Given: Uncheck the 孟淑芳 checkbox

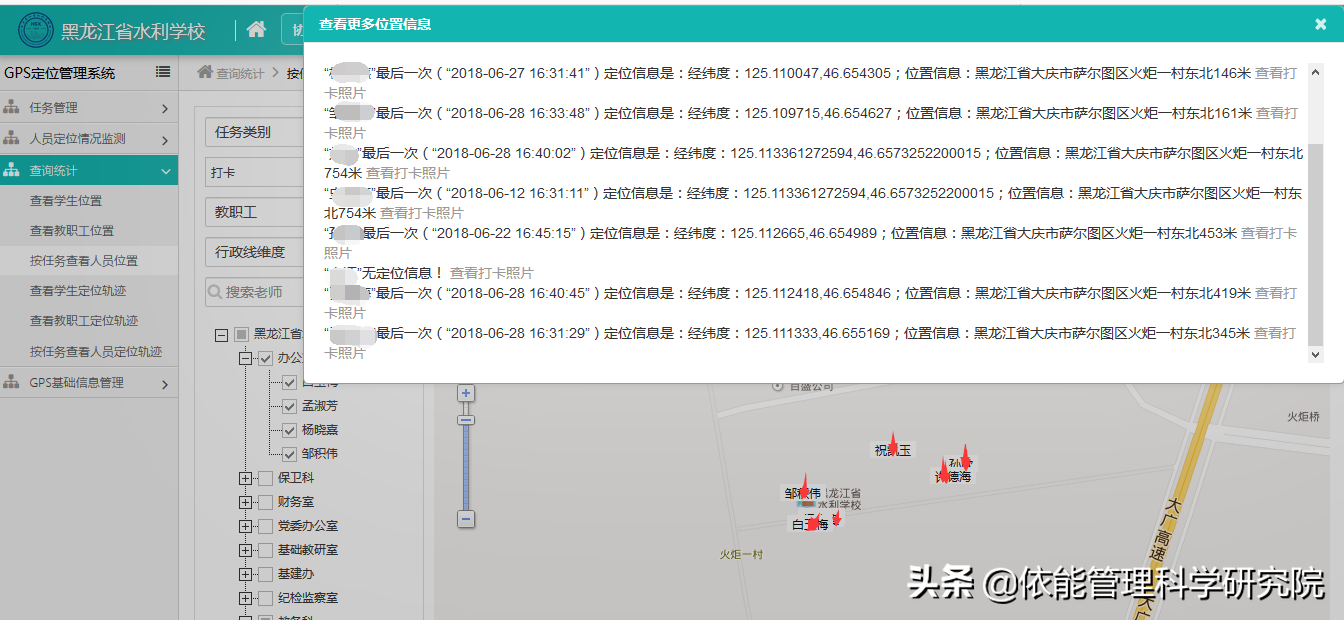Looking at the screenshot, I should point(290,406).
